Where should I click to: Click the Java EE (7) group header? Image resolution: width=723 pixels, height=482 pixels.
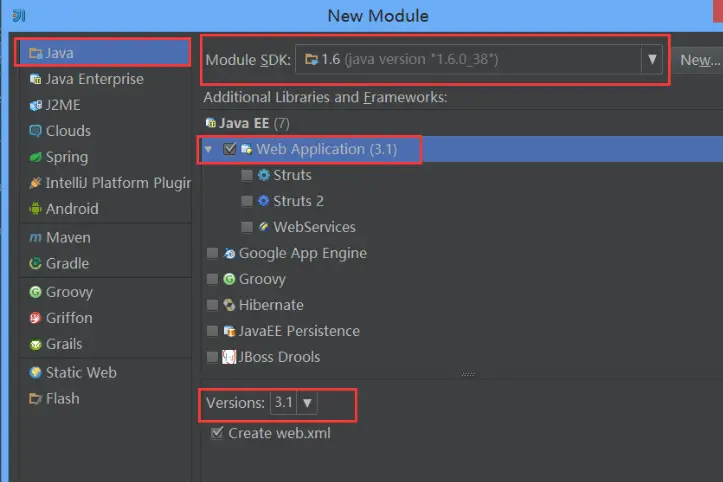pyautogui.click(x=248, y=123)
